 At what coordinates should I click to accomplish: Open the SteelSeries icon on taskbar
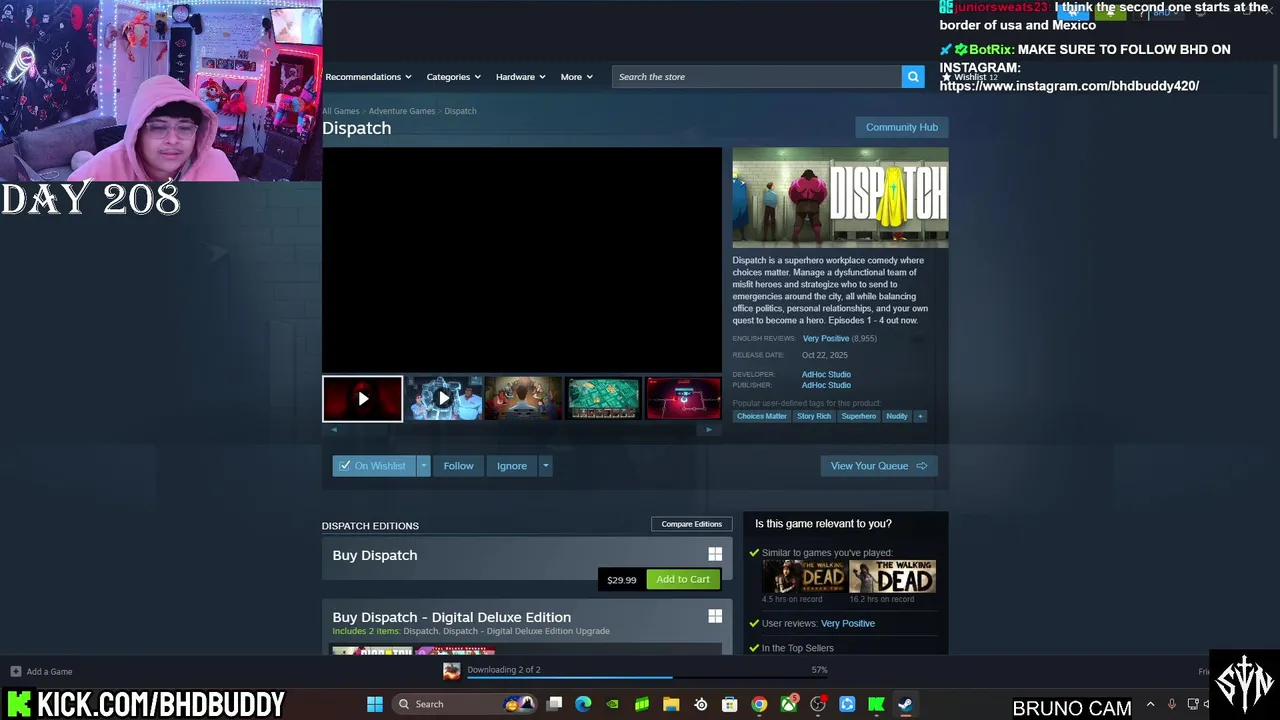pyautogui.click(x=701, y=704)
